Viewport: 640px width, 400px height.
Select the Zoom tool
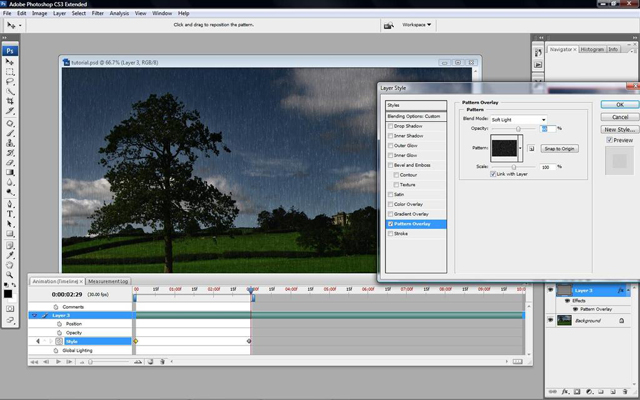[10, 275]
